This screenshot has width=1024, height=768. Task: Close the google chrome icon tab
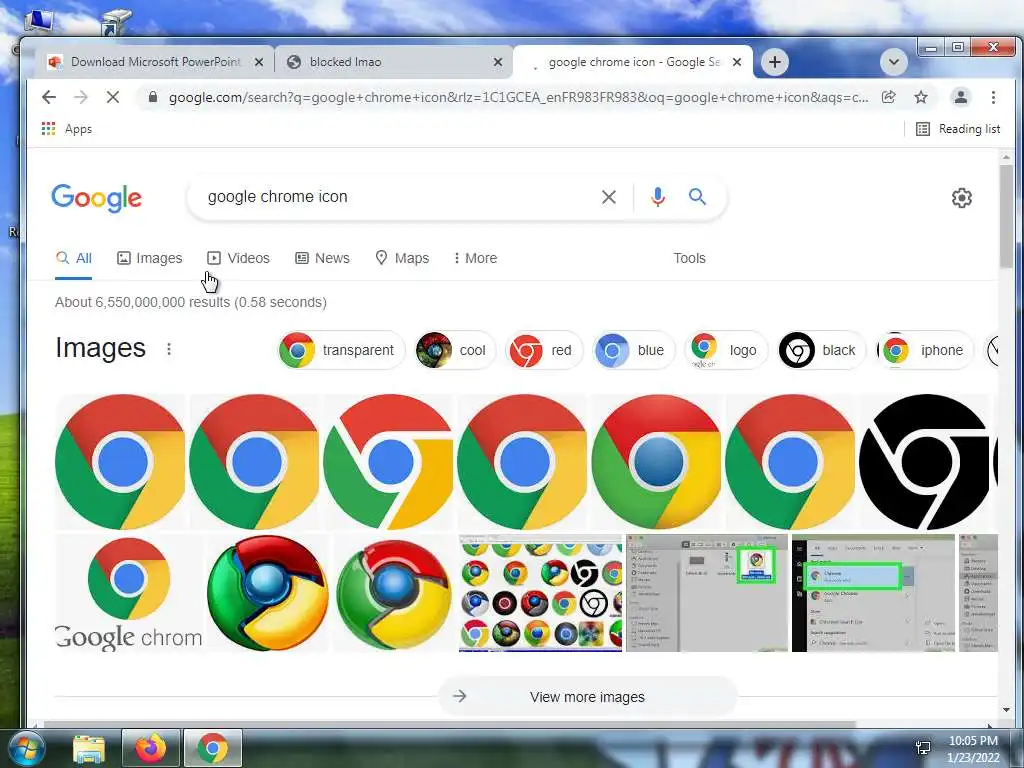point(737,62)
